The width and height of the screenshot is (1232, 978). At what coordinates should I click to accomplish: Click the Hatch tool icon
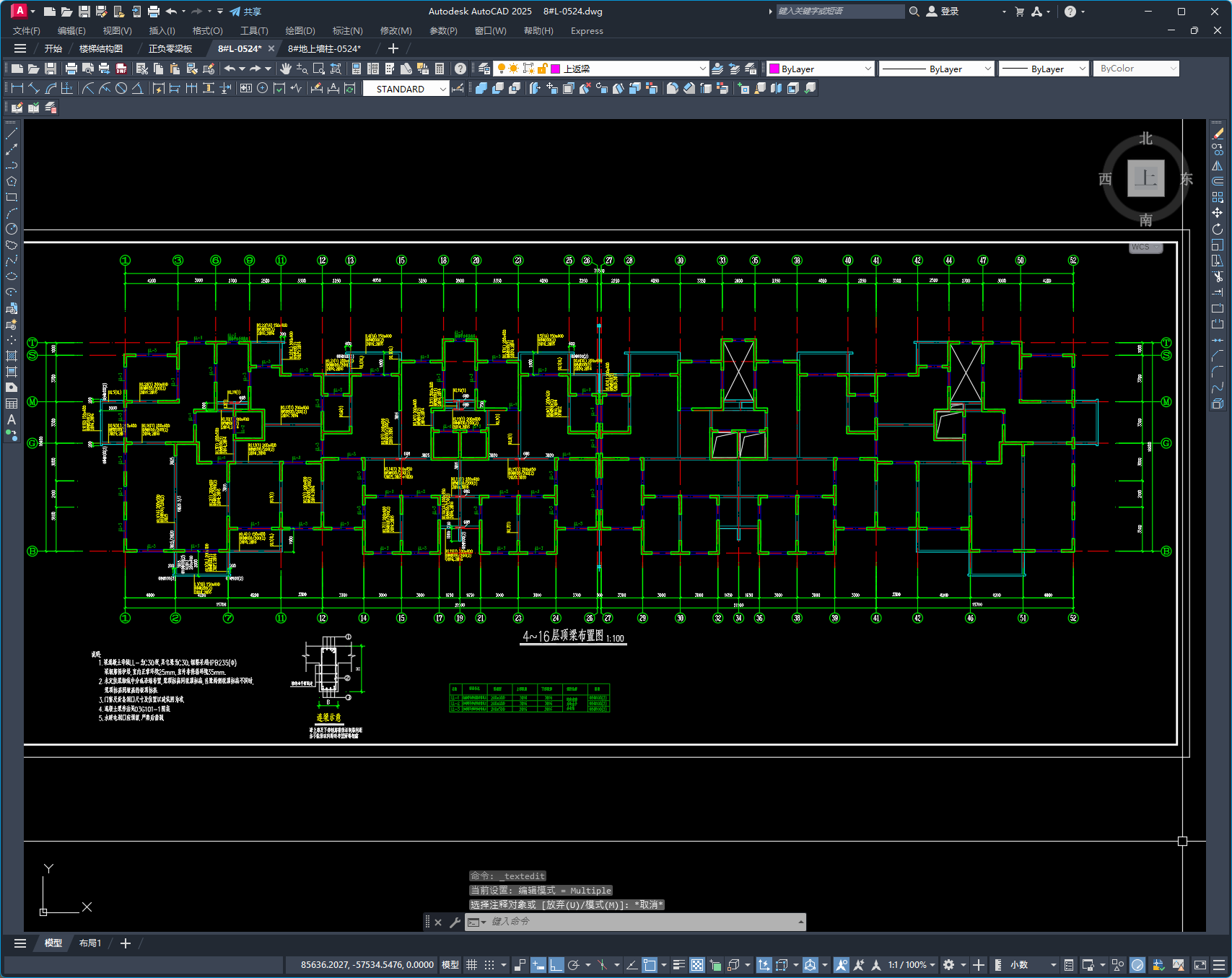point(12,356)
